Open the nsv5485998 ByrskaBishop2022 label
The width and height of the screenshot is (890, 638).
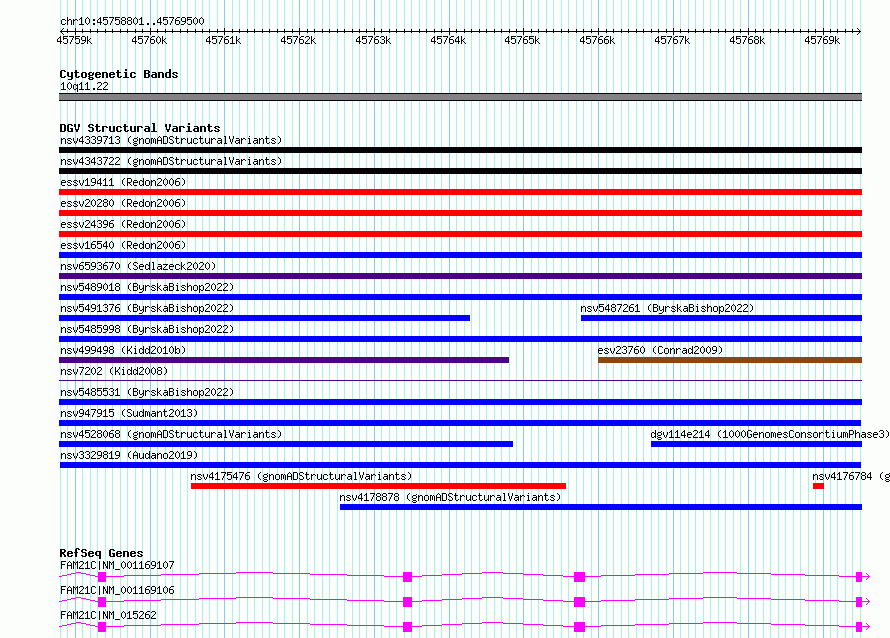147,329
